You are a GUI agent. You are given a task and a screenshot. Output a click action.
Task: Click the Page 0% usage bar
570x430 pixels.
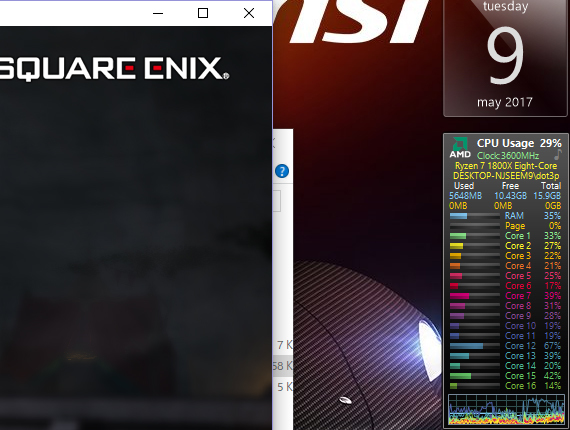pyautogui.click(x=475, y=226)
